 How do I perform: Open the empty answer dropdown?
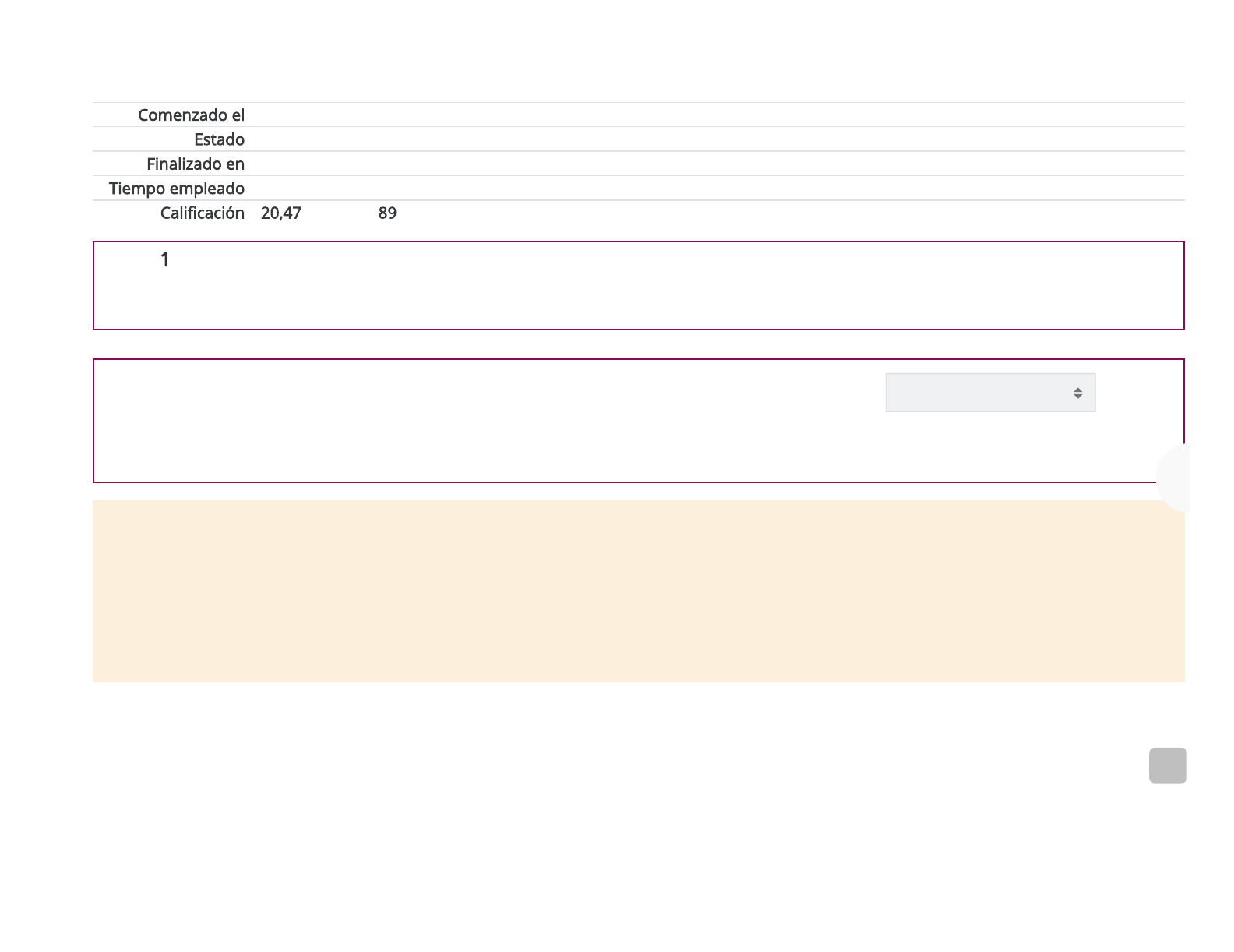click(989, 393)
